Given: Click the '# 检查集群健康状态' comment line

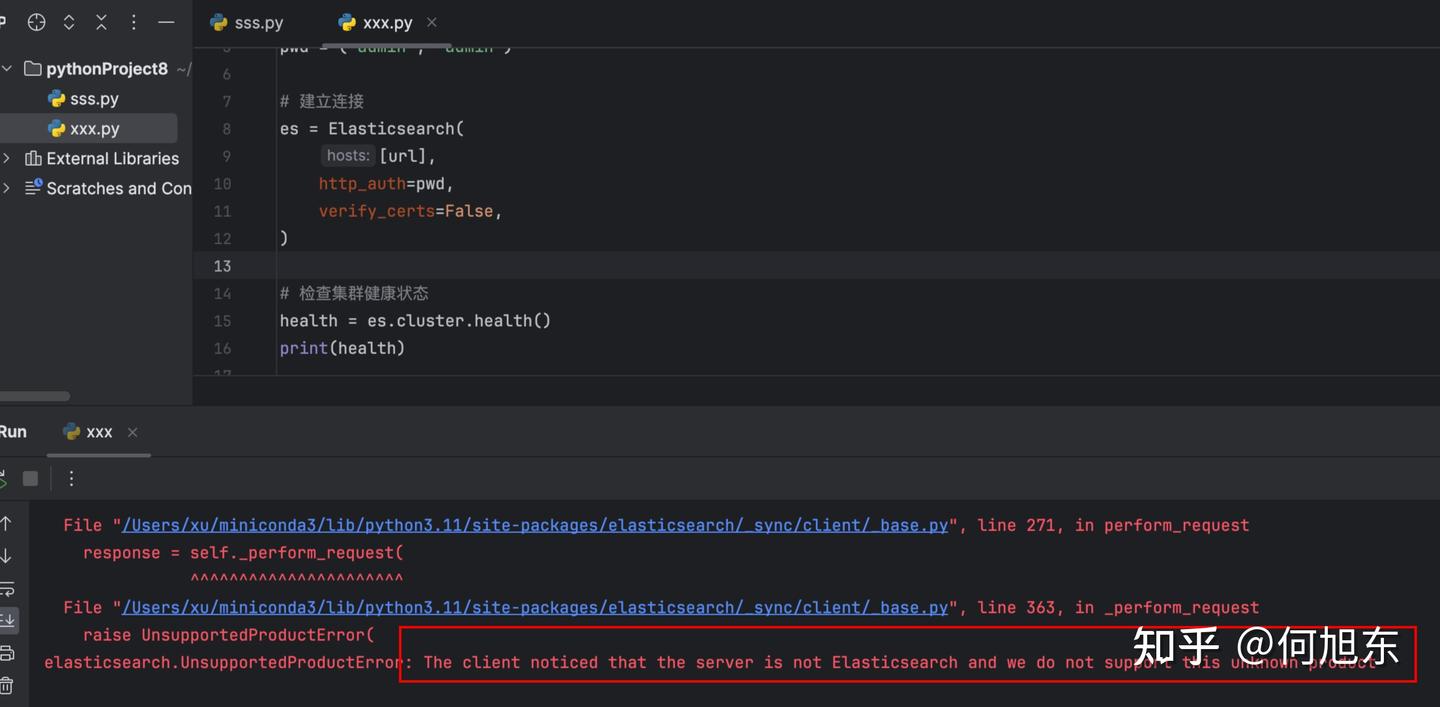Looking at the screenshot, I should 354,293.
